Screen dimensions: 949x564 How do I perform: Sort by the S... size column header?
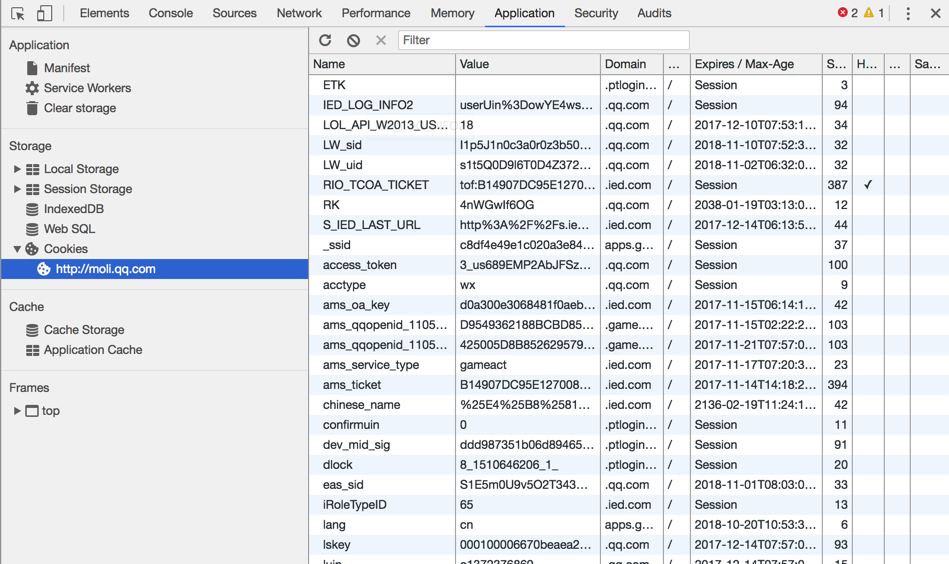tap(837, 64)
